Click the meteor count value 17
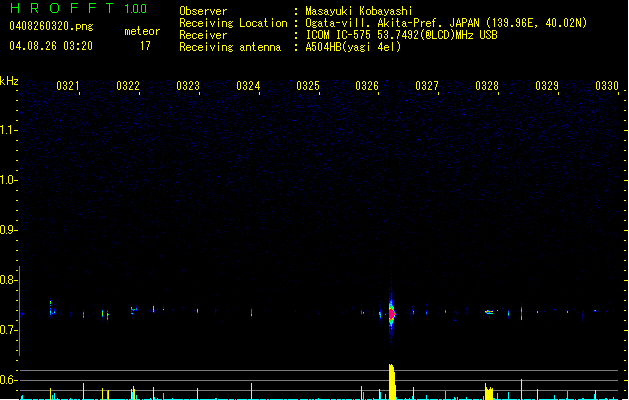The image size is (629, 400). tap(145, 46)
